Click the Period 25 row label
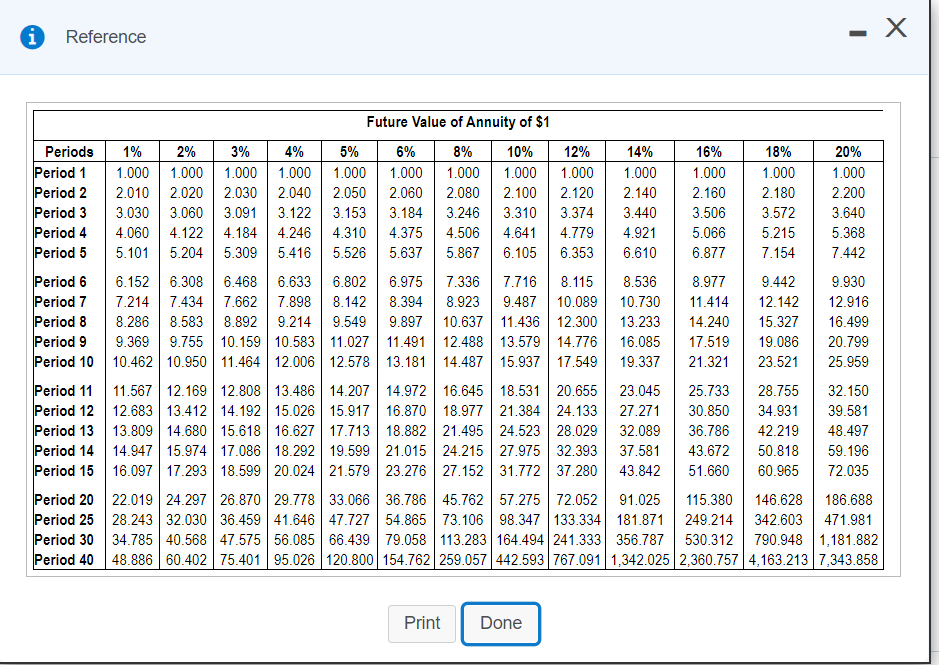Image resolution: width=939 pixels, height=665 pixels. click(64, 519)
